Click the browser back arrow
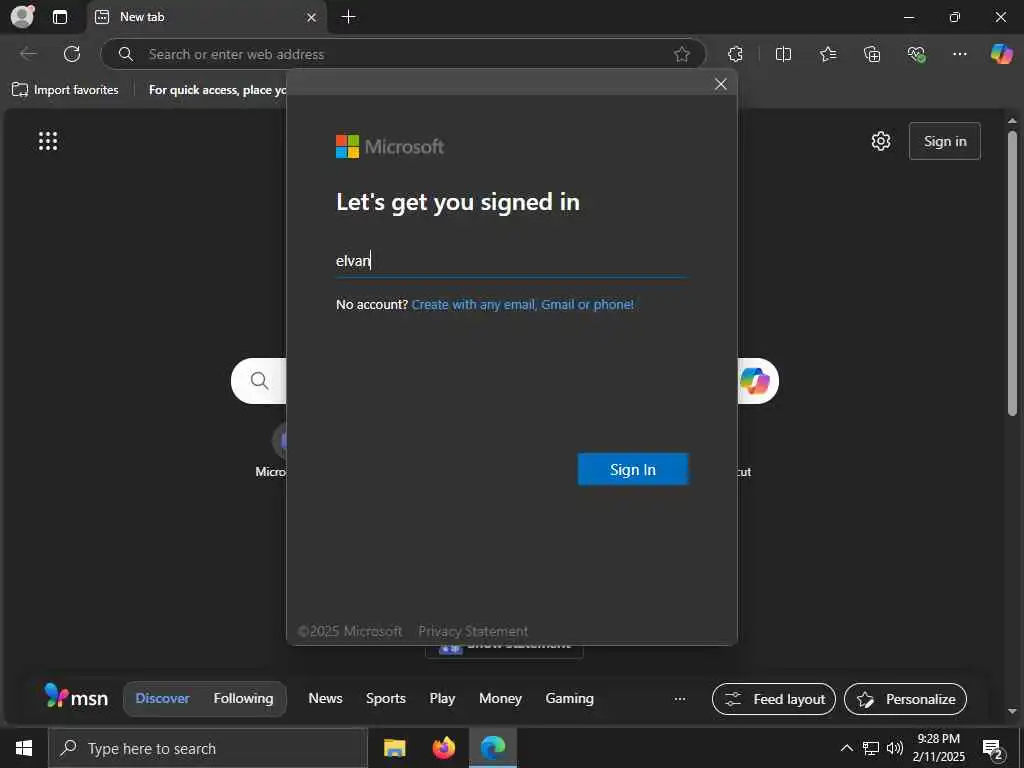The width and height of the screenshot is (1024, 768). pos(28,54)
